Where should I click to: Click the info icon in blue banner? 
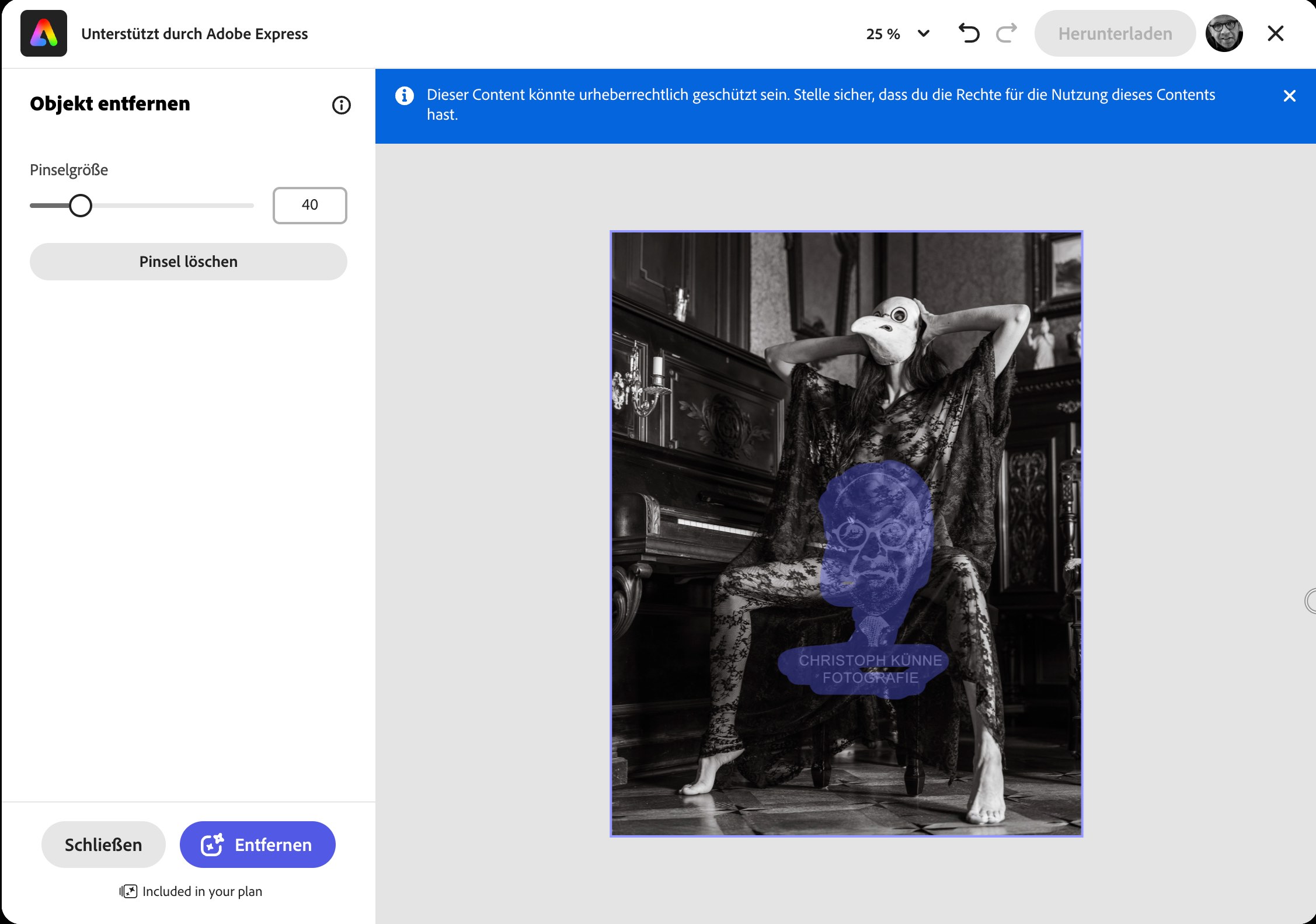[405, 96]
